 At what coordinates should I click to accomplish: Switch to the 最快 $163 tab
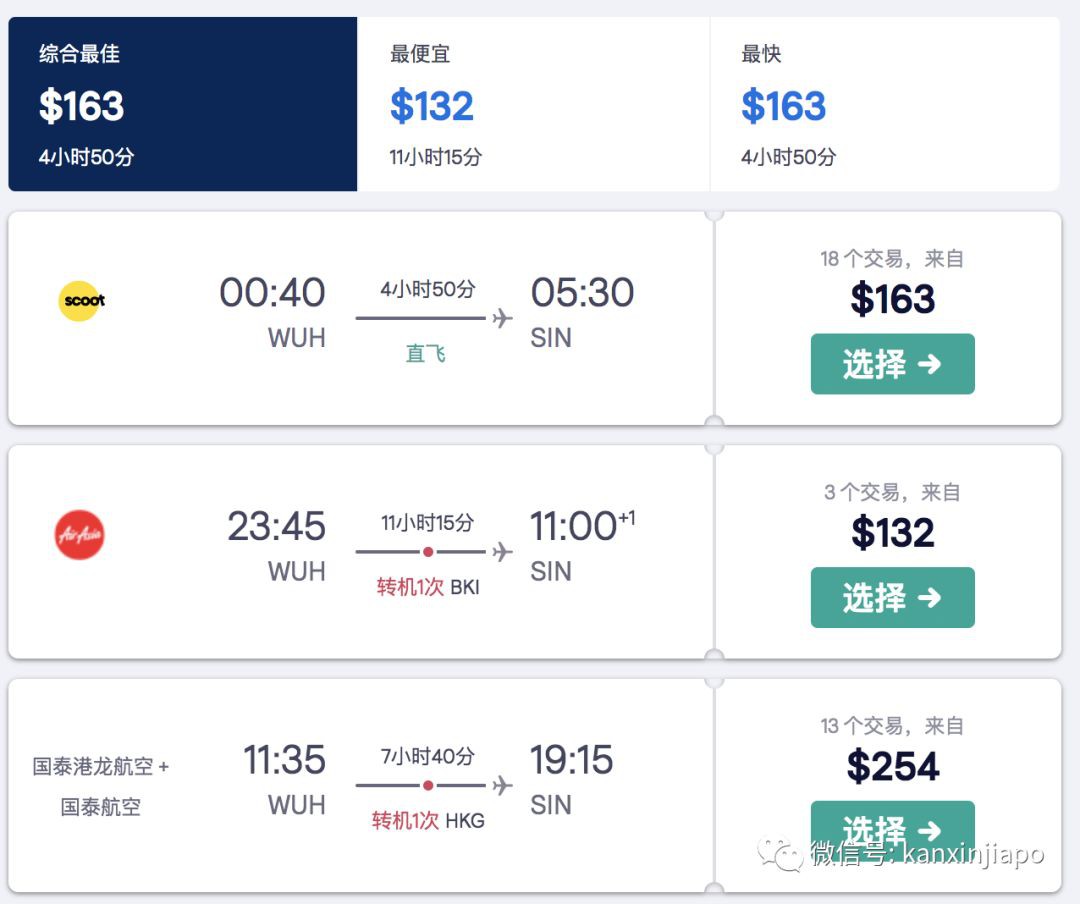pos(884,104)
